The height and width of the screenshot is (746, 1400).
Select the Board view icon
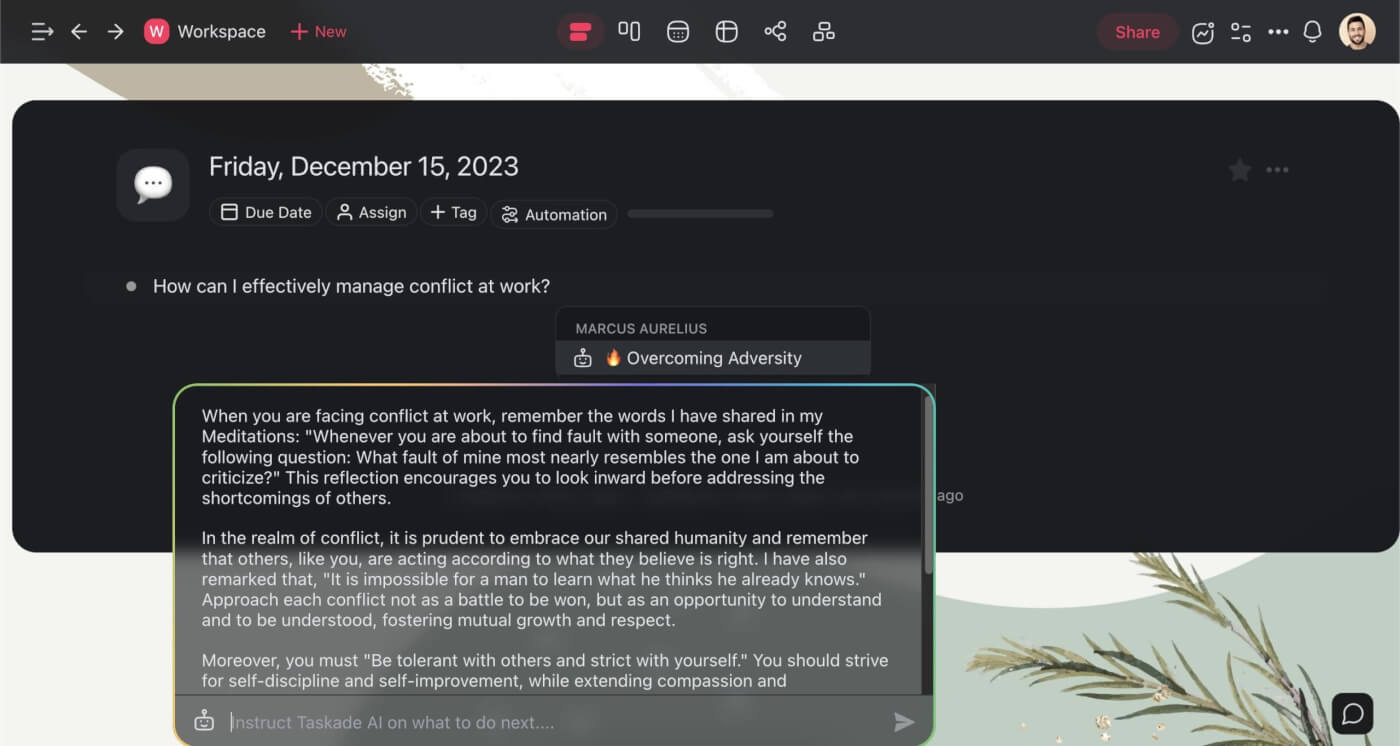click(x=629, y=31)
